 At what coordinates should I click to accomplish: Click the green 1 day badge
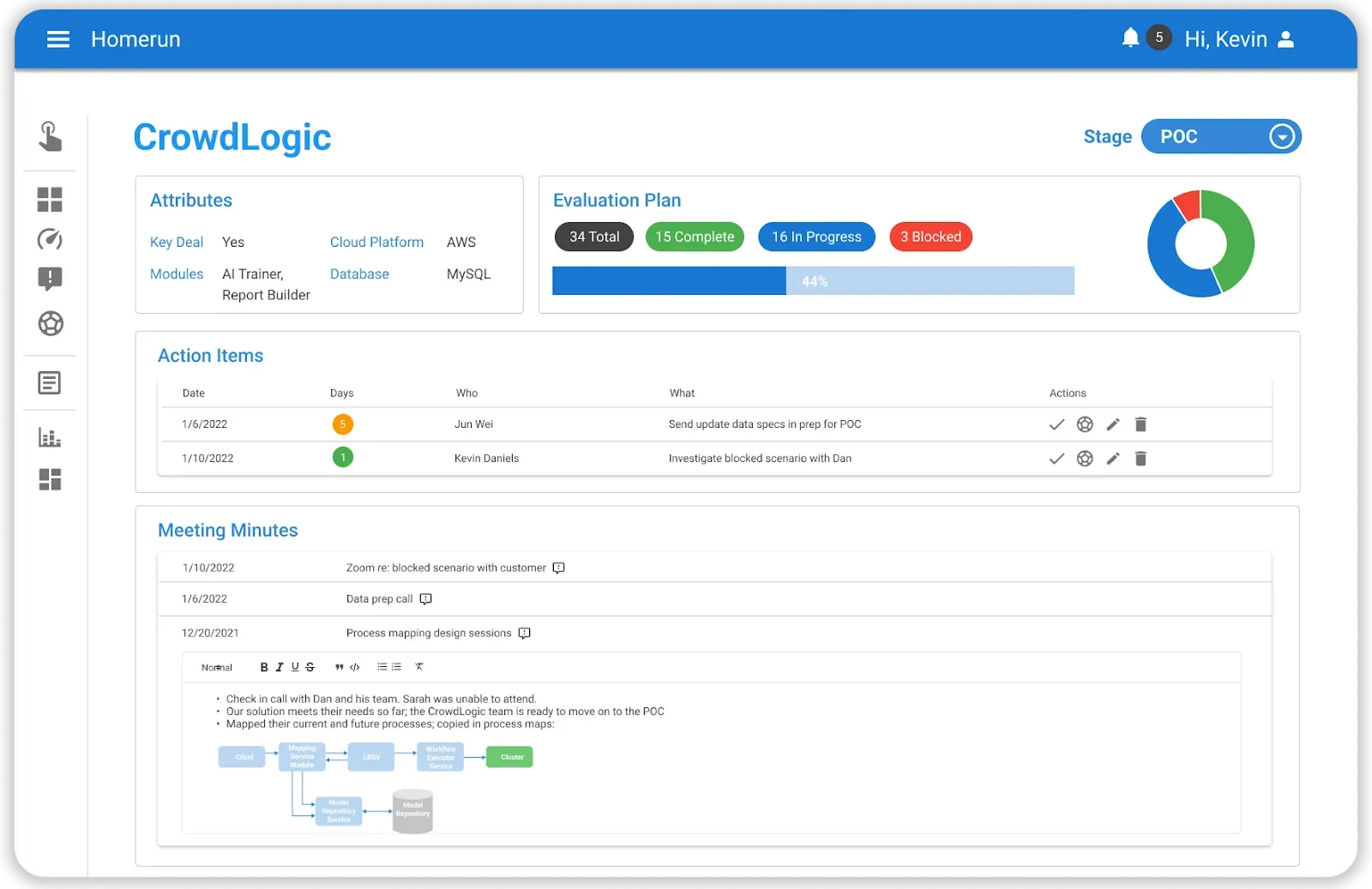tap(342, 458)
